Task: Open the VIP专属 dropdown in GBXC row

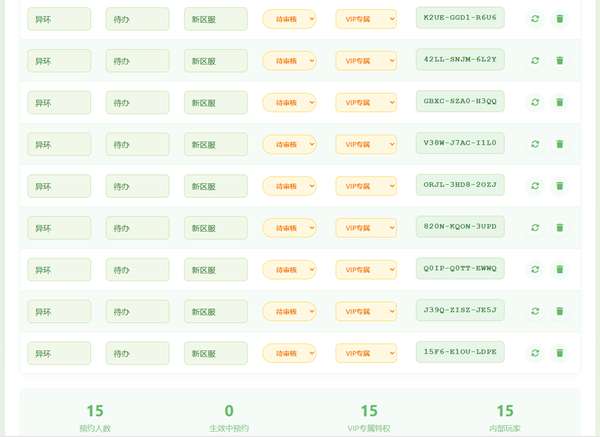Action: (x=366, y=102)
